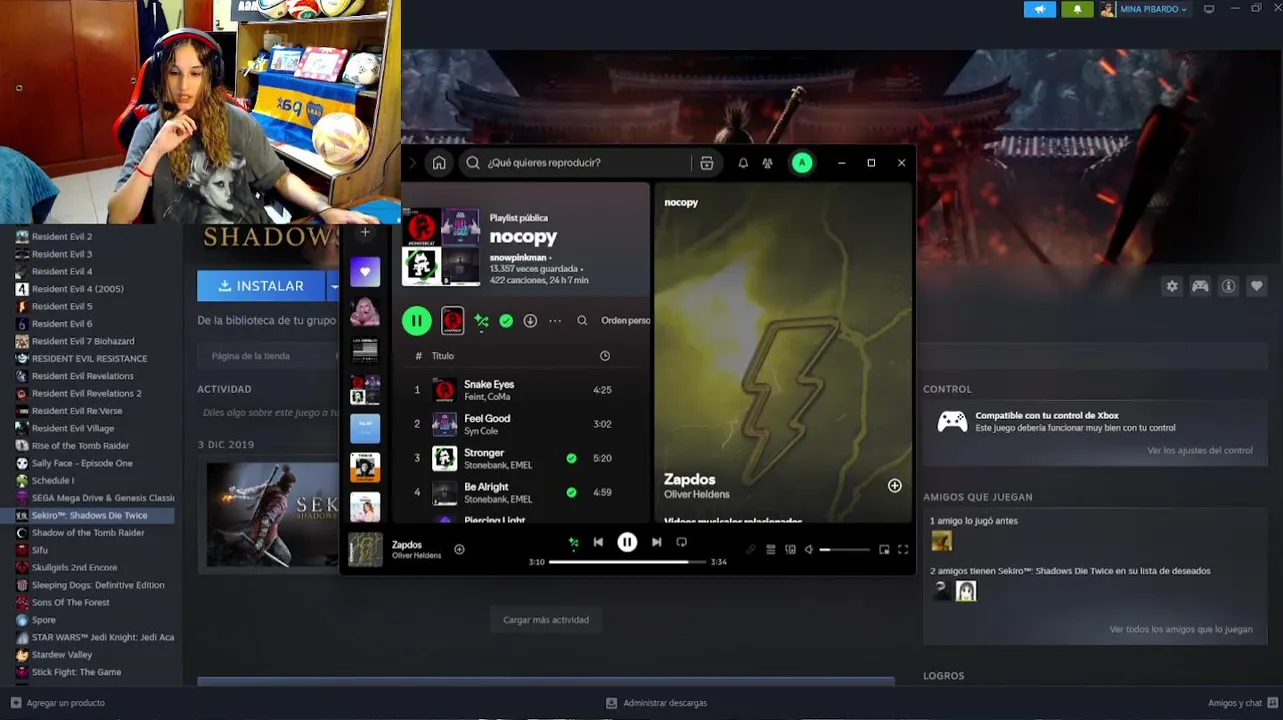The image size is (1283, 720).
Task: Open Spotify notifications bell
Action: (x=743, y=163)
